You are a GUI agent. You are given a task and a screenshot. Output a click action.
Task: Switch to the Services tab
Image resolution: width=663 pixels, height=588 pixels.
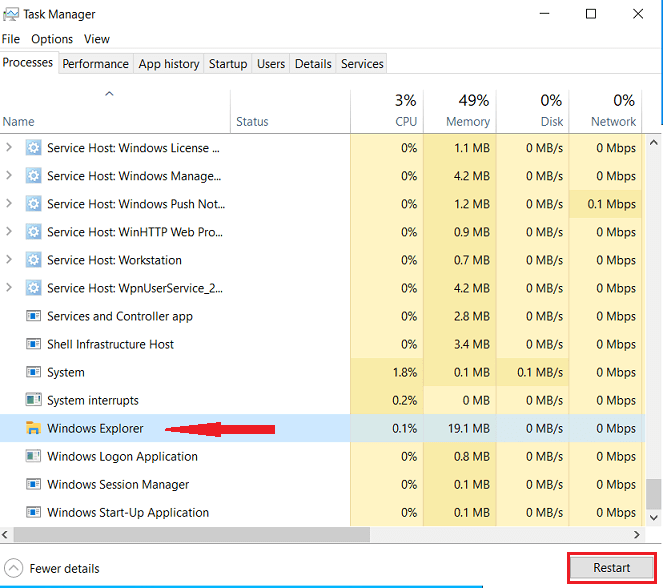pos(362,64)
